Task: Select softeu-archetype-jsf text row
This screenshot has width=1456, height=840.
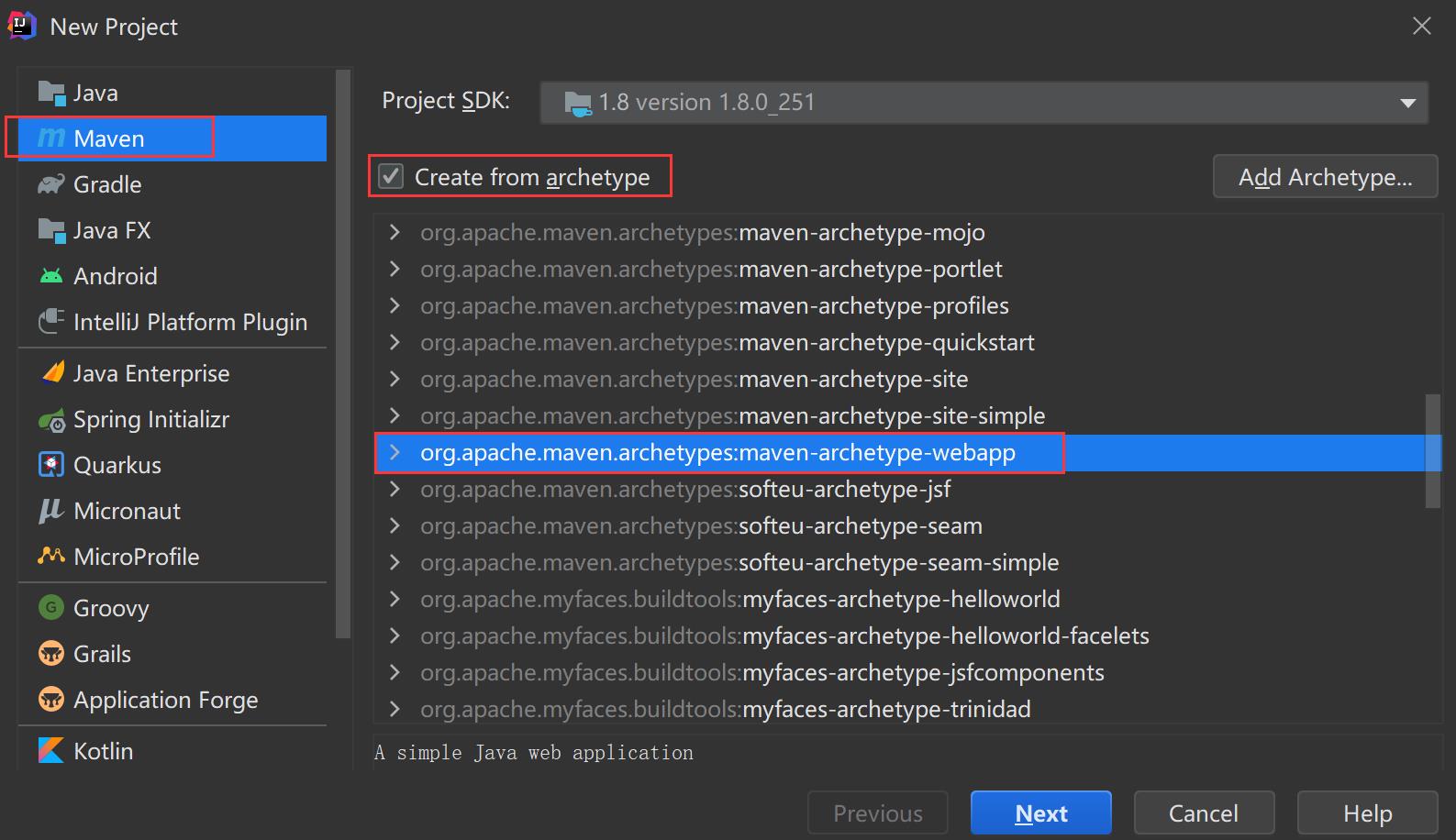Action: (685, 489)
